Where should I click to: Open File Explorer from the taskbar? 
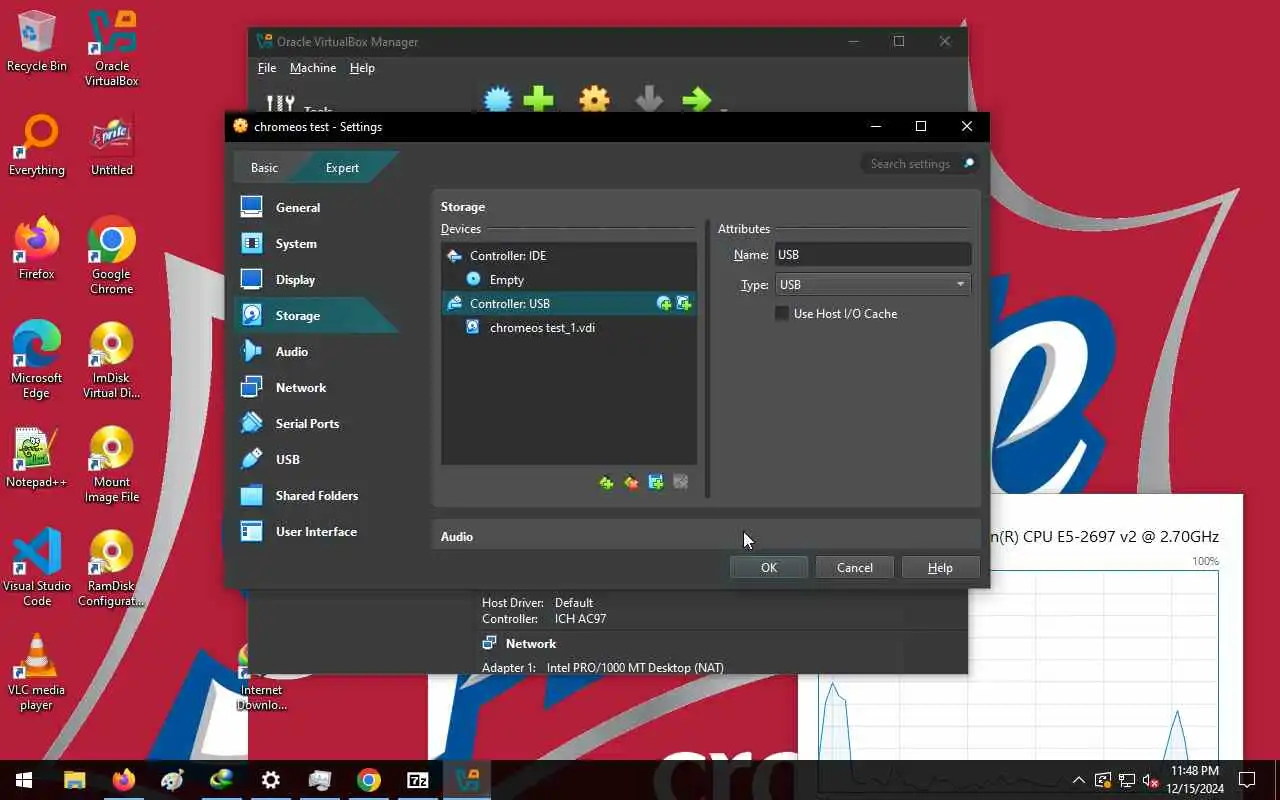tap(75, 780)
